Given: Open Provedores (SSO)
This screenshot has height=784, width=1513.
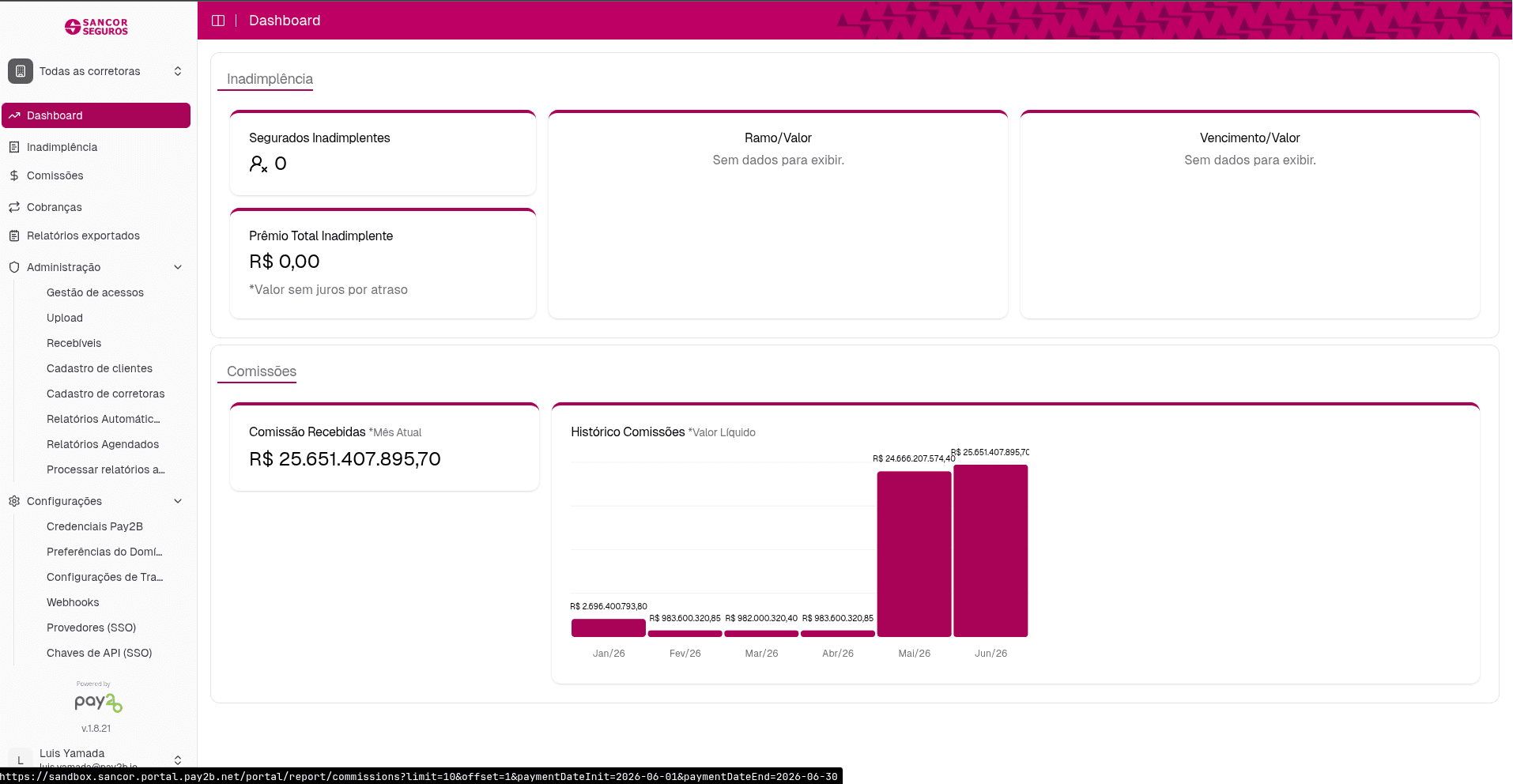Looking at the screenshot, I should [91, 628].
